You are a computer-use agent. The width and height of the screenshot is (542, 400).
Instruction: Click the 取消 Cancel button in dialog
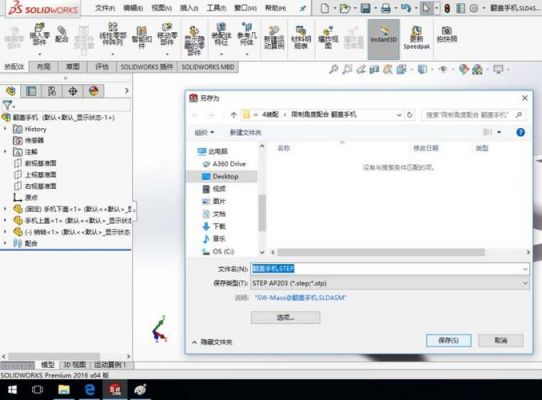click(x=501, y=340)
